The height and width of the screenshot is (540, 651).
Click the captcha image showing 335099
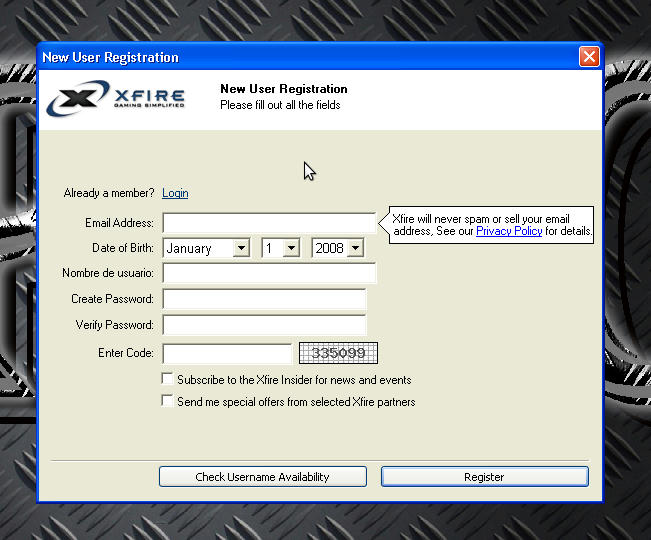(x=338, y=353)
